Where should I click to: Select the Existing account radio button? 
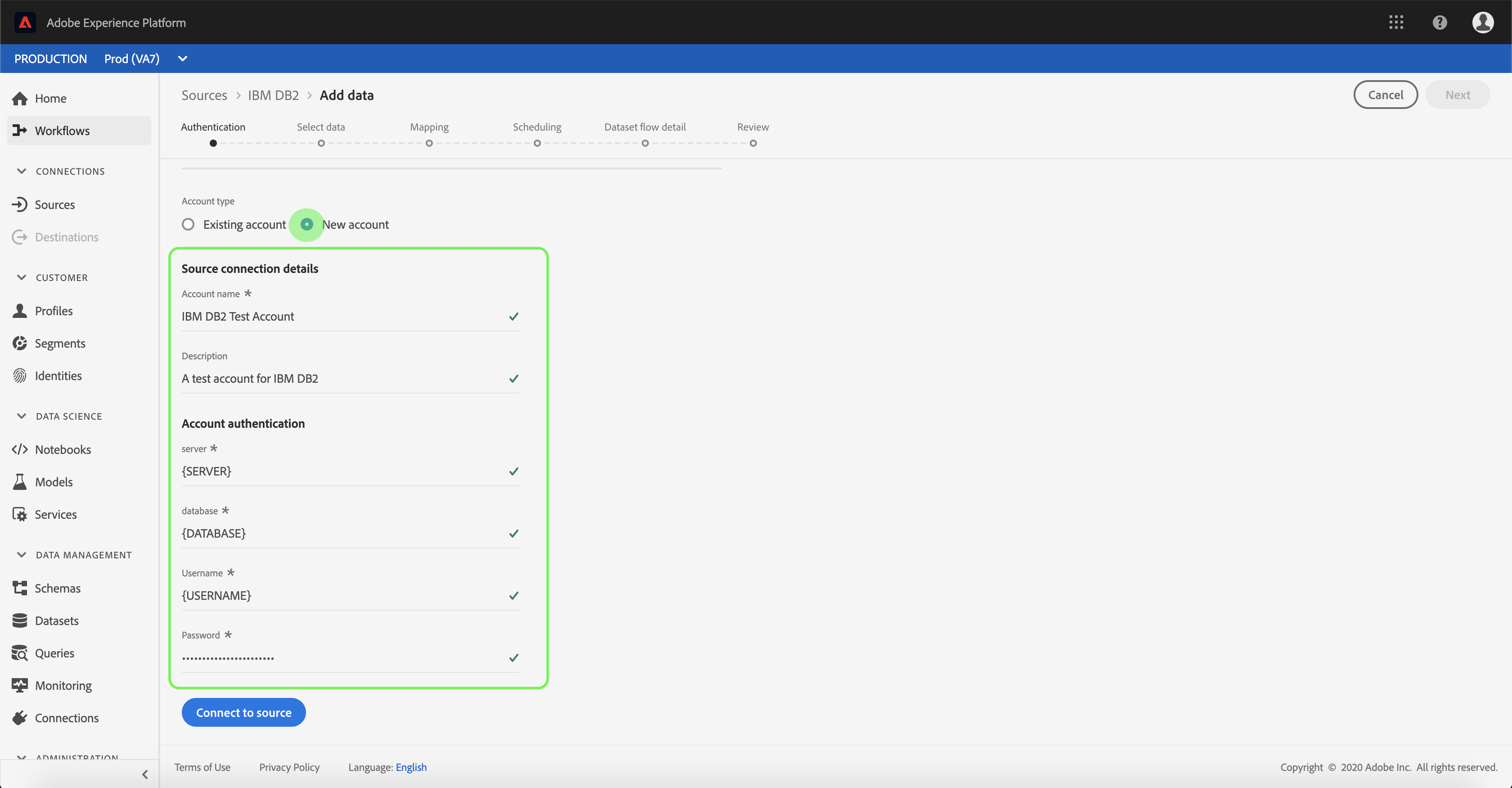pyautogui.click(x=188, y=224)
